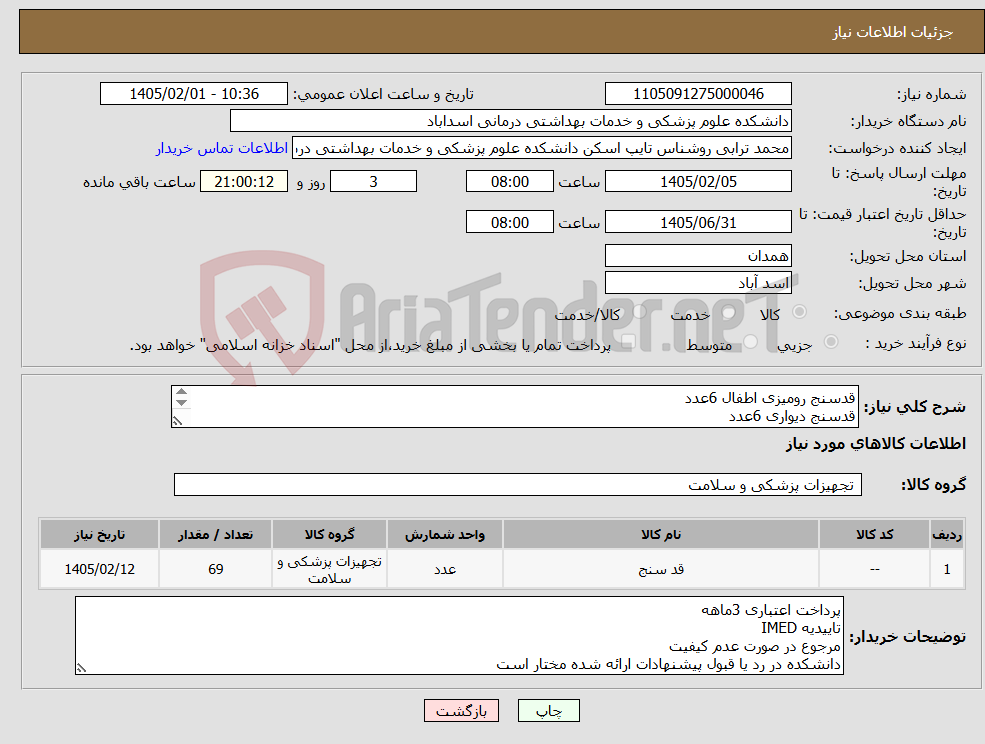This screenshot has height=744, width=985.
Task: Click the price validity date 1405/06/31
Action: pos(698,222)
